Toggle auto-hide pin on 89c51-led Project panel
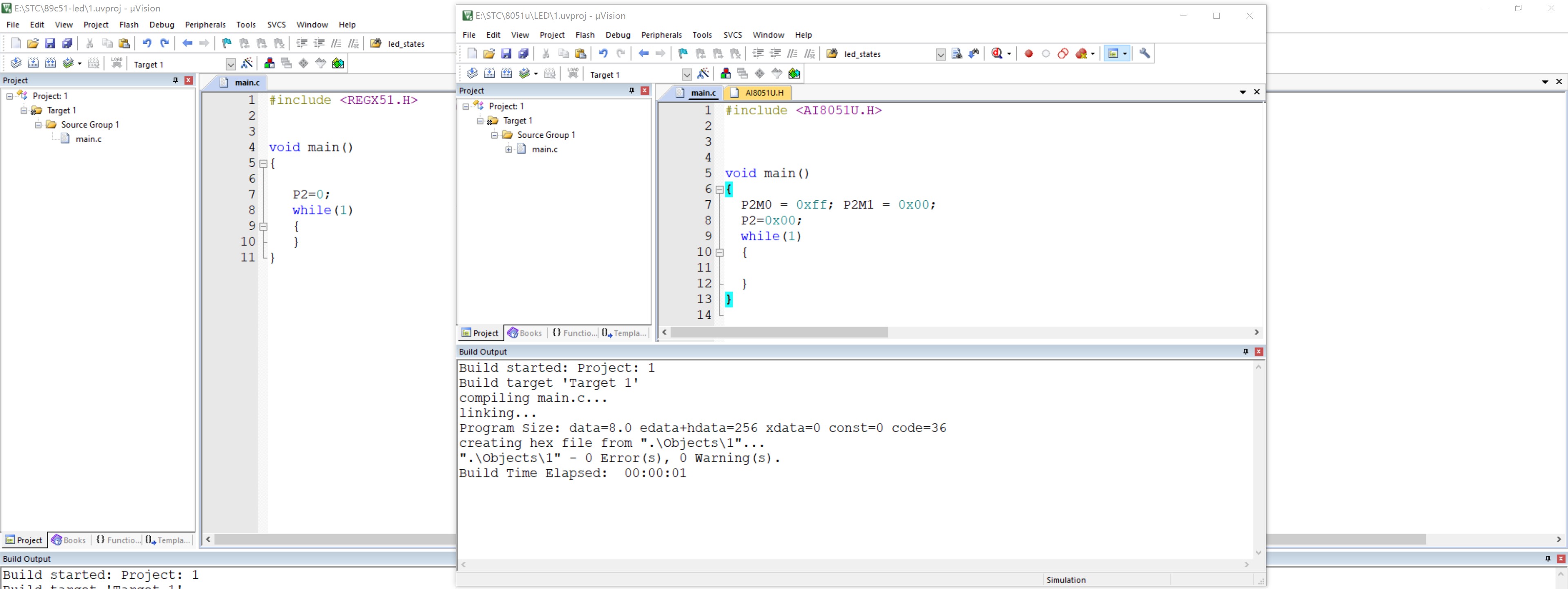 pyautogui.click(x=175, y=81)
